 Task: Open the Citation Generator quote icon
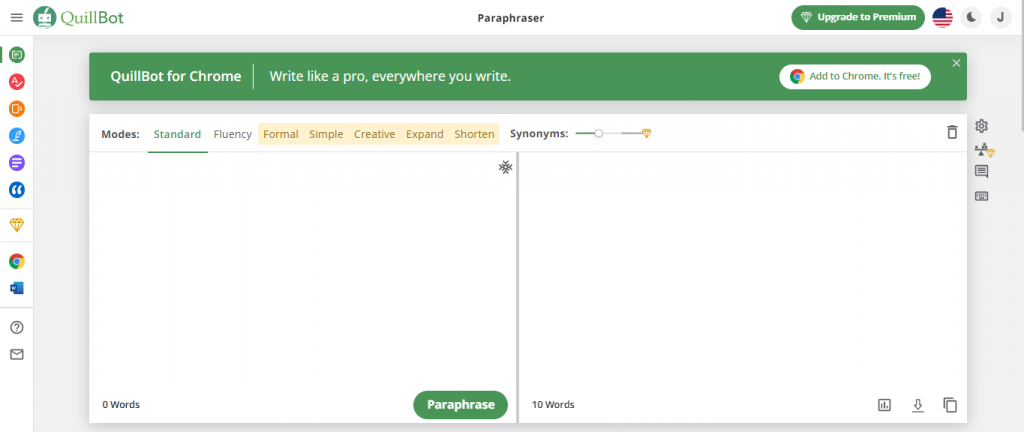pyautogui.click(x=17, y=190)
